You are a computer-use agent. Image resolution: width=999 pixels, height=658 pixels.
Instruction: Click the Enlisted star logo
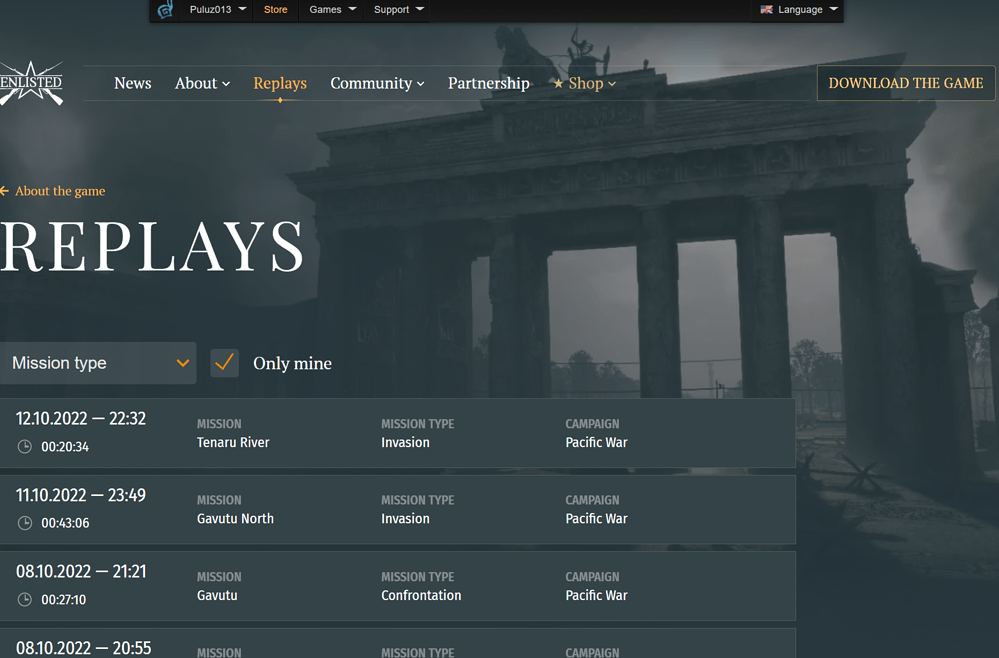click(30, 83)
